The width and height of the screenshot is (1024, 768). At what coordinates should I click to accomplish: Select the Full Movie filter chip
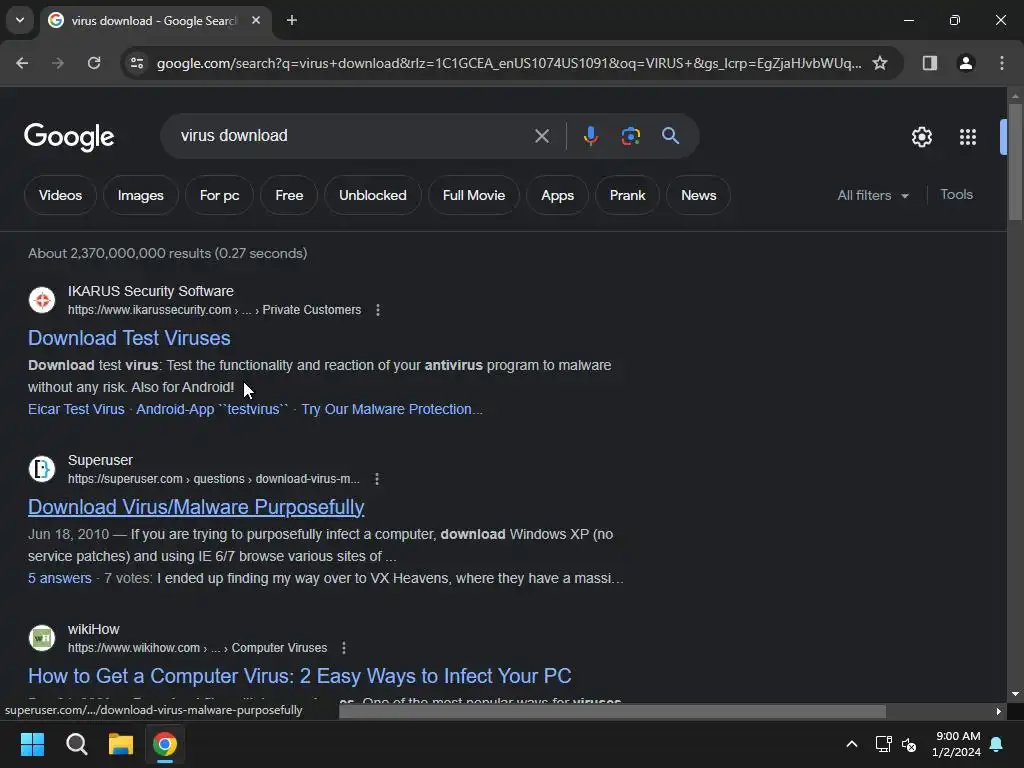[x=473, y=195]
